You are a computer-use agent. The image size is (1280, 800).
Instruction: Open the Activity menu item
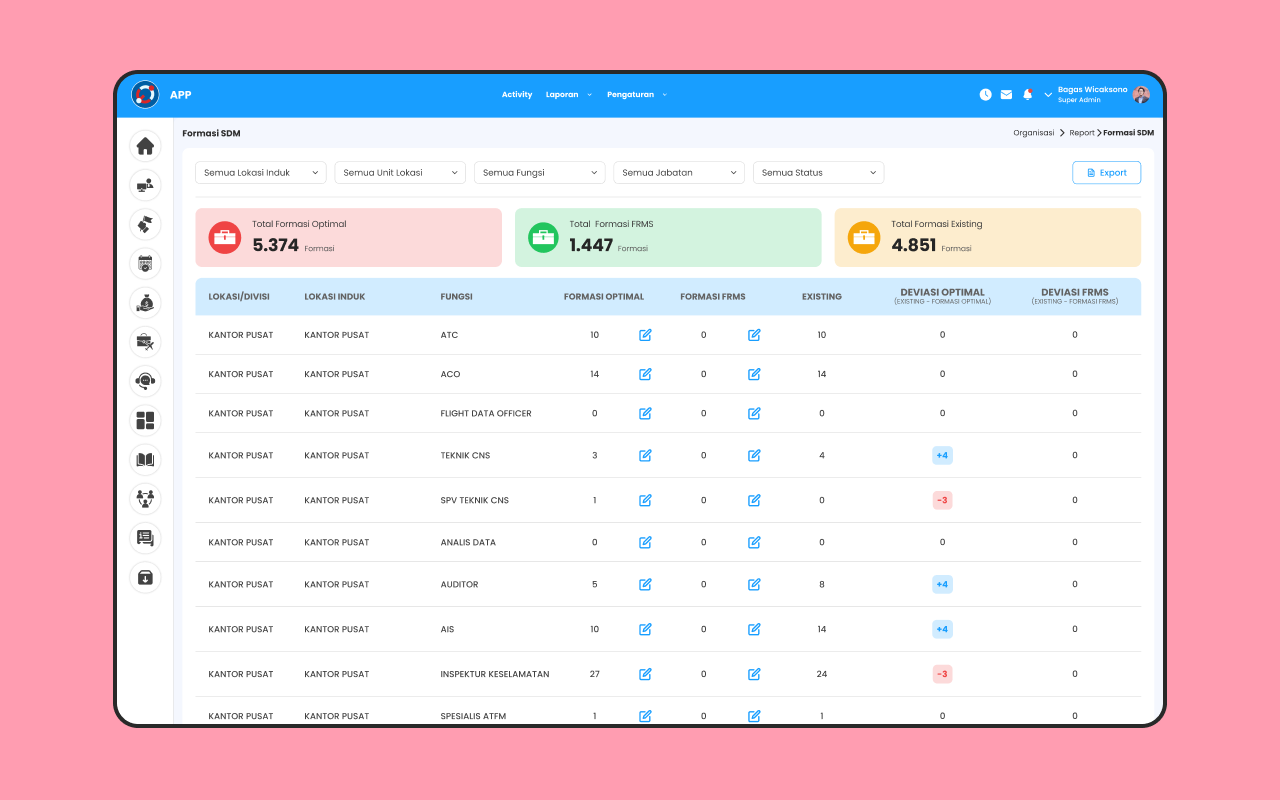click(517, 95)
